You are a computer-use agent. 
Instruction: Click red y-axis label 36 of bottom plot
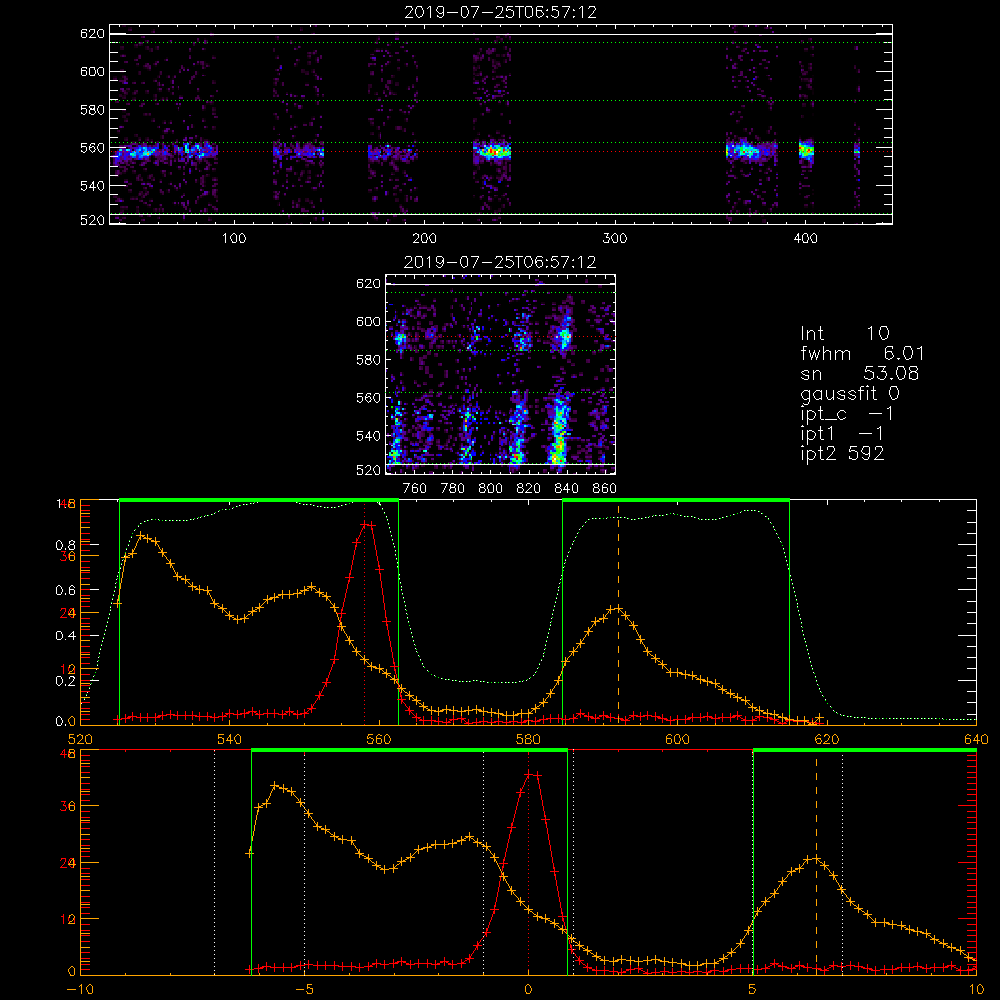(68, 806)
